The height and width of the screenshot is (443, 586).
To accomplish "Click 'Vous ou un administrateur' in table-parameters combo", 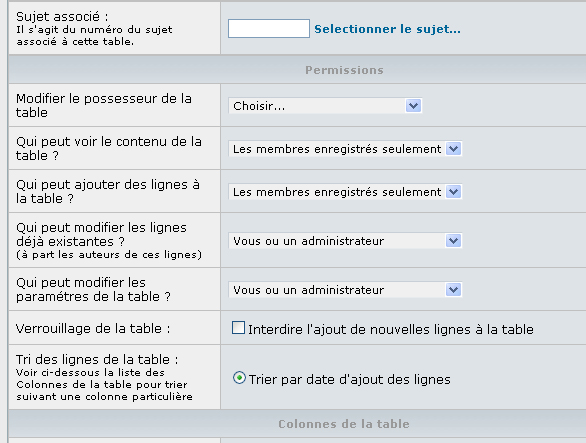I will (308, 290).
